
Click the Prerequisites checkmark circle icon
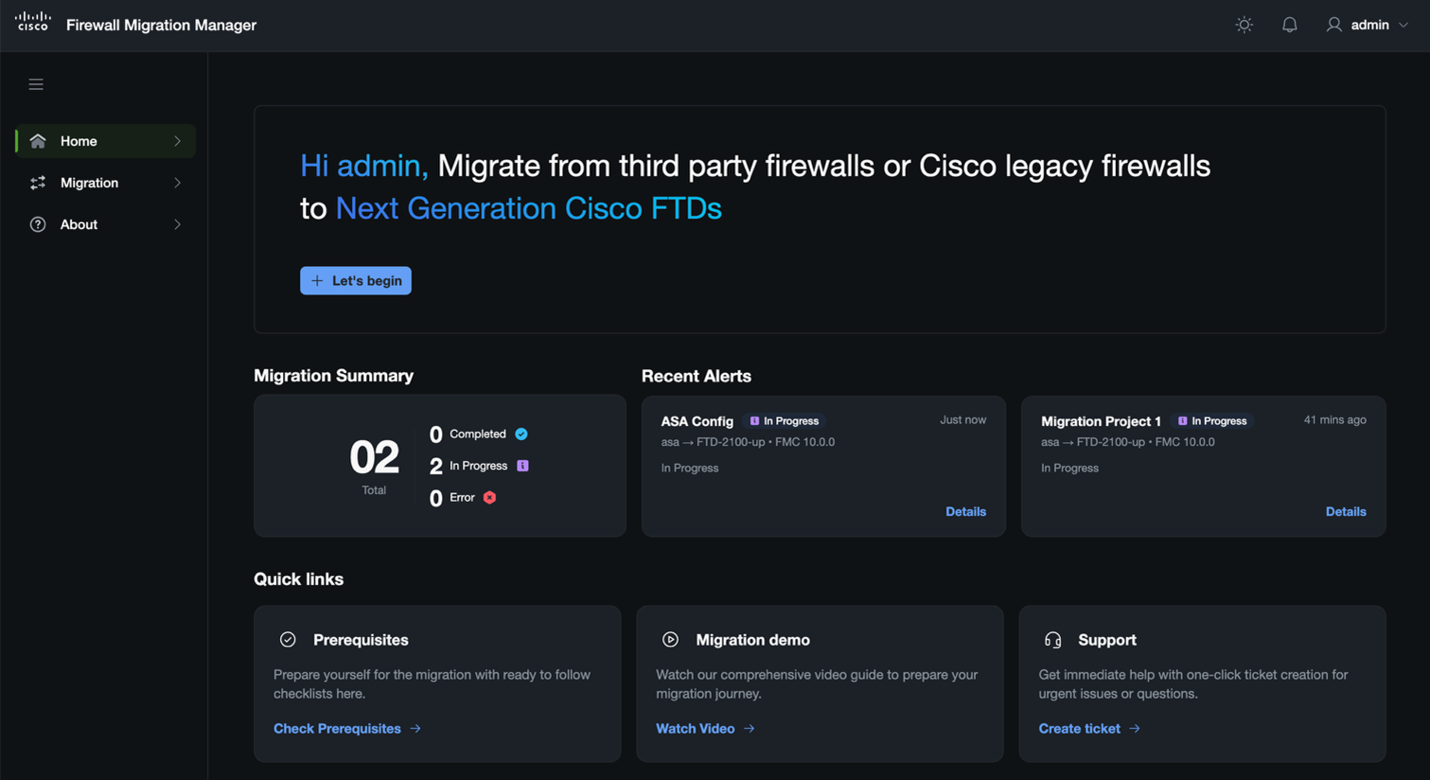click(288, 639)
